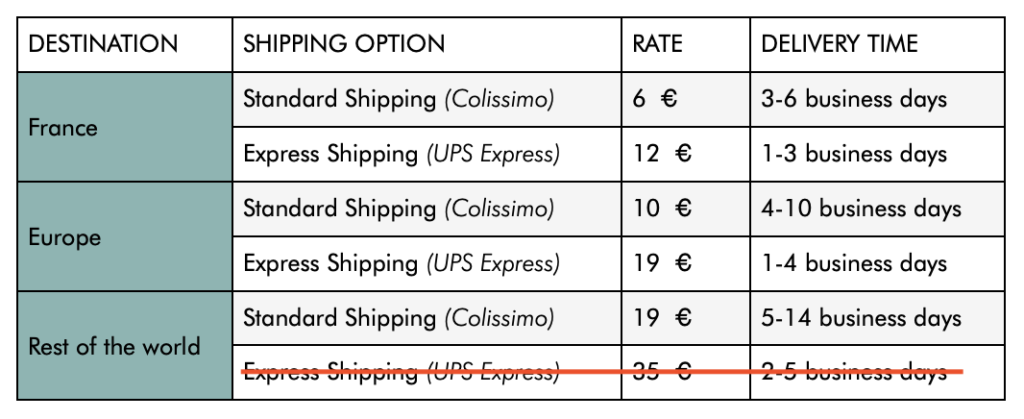This screenshot has height=419, width=1024.
Task: Click the RATE column header
Action: 686,44
